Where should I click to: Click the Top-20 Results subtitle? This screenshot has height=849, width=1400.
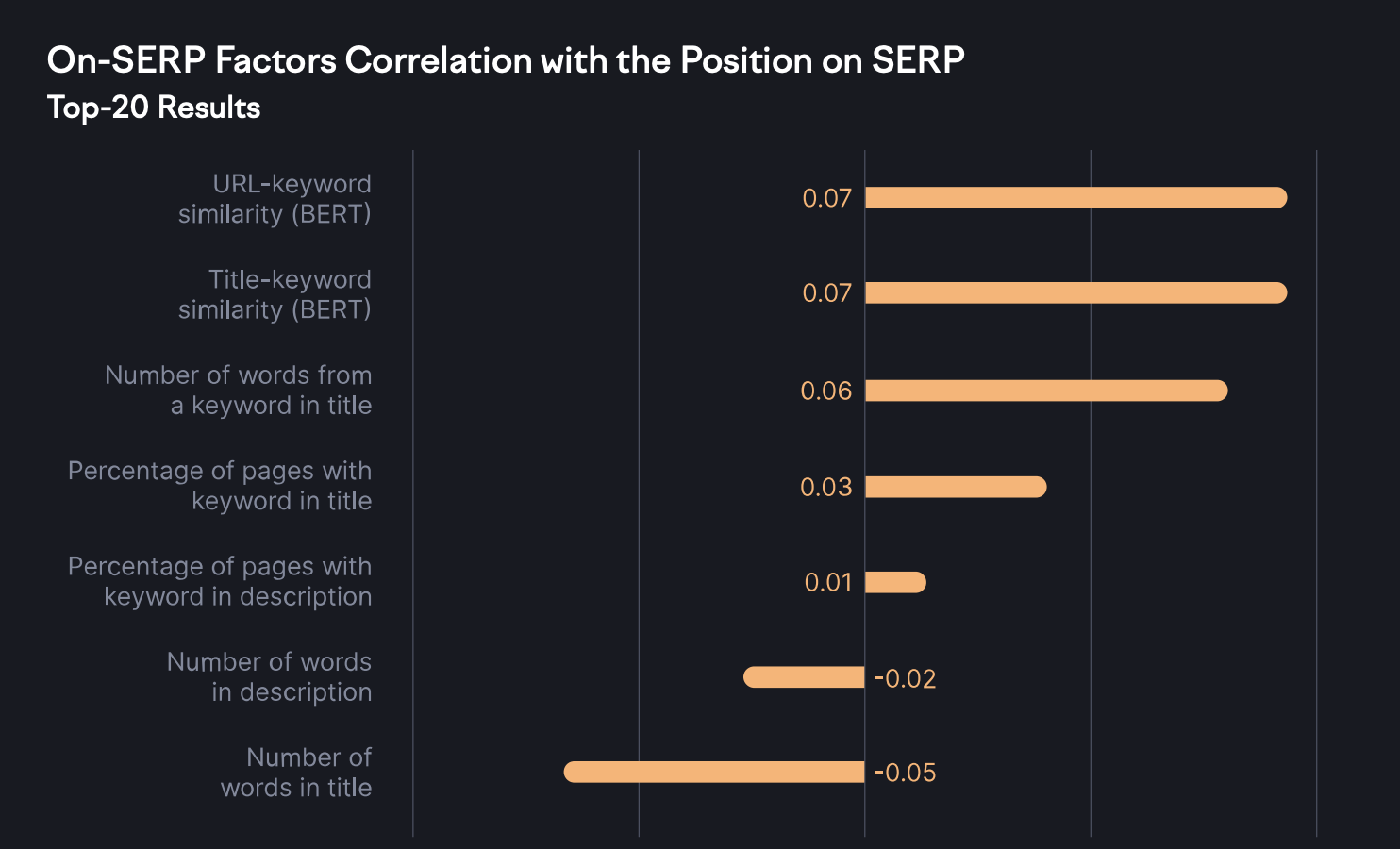tap(154, 108)
